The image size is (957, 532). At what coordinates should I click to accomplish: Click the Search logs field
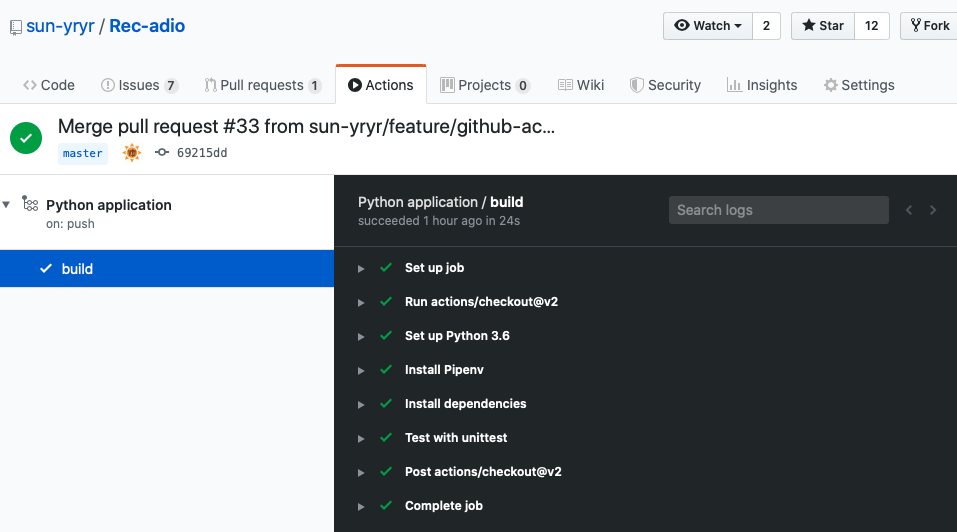(778, 210)
